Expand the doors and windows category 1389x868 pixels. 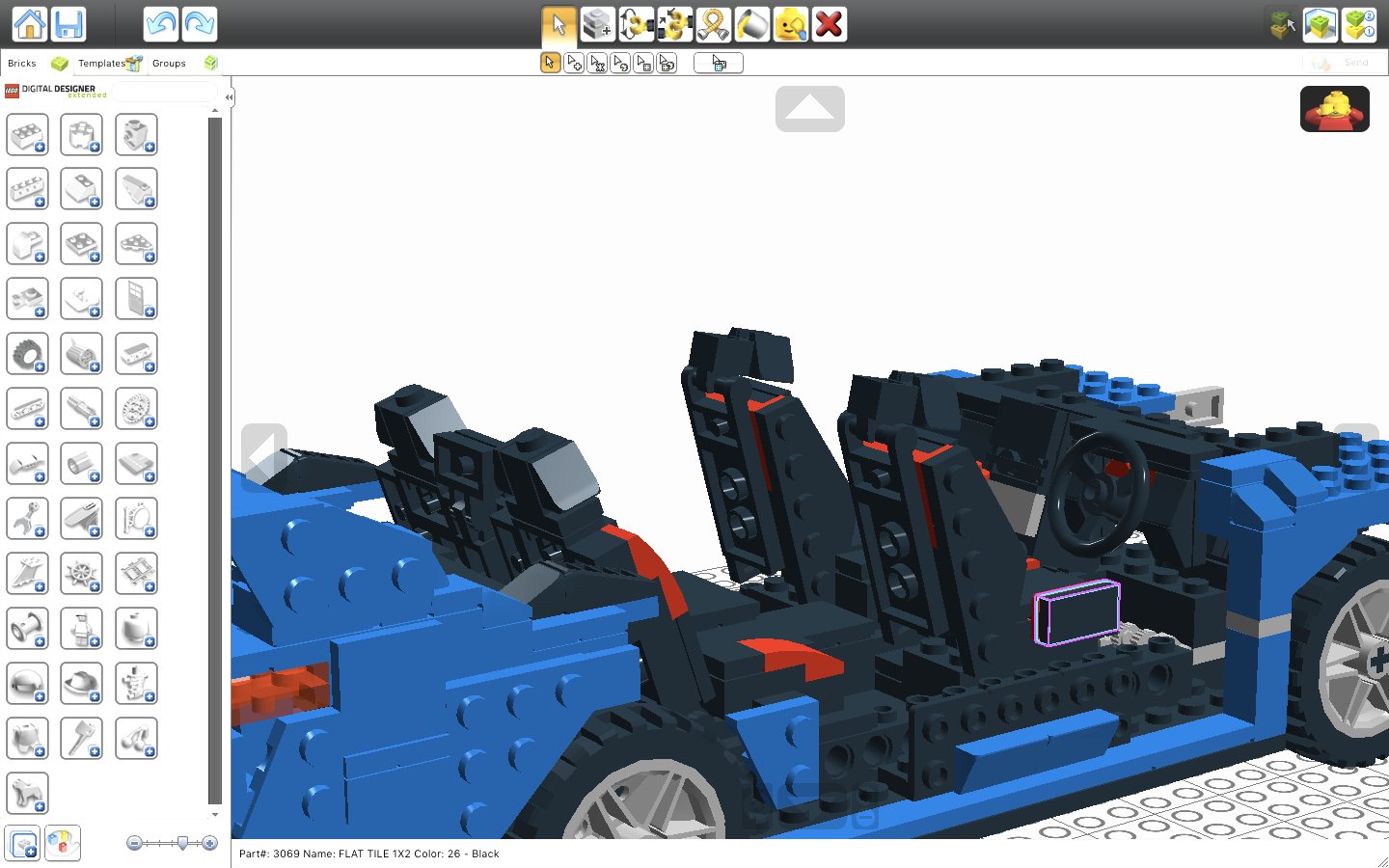(x=136, y=300)
